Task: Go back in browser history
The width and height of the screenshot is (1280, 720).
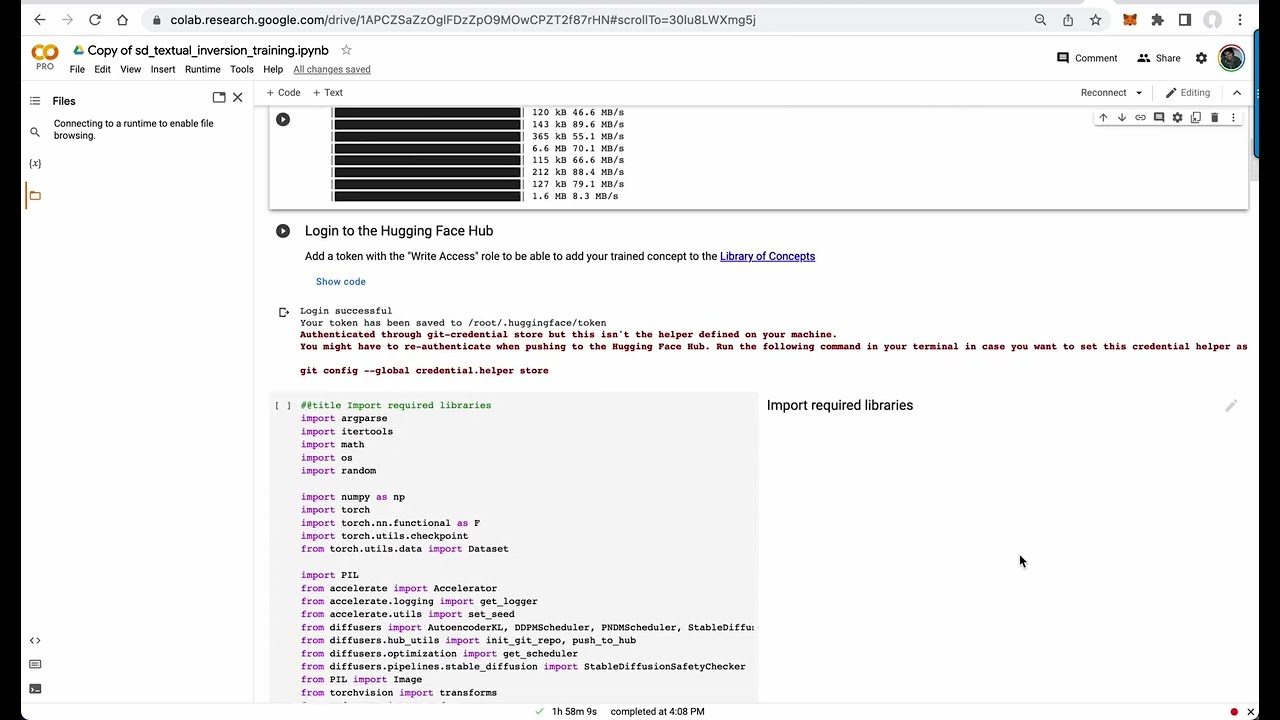Action: coord(39,19)
